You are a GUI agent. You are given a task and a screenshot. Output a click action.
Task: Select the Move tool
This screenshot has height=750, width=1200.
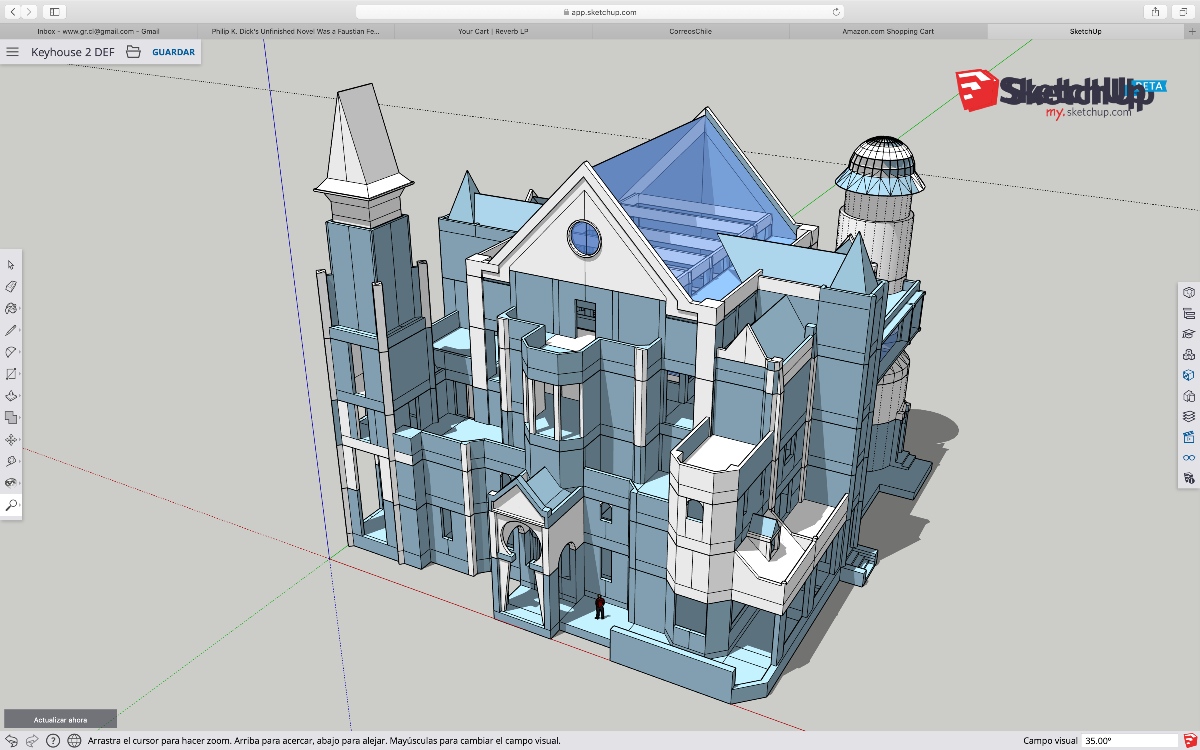click(11, 440)
